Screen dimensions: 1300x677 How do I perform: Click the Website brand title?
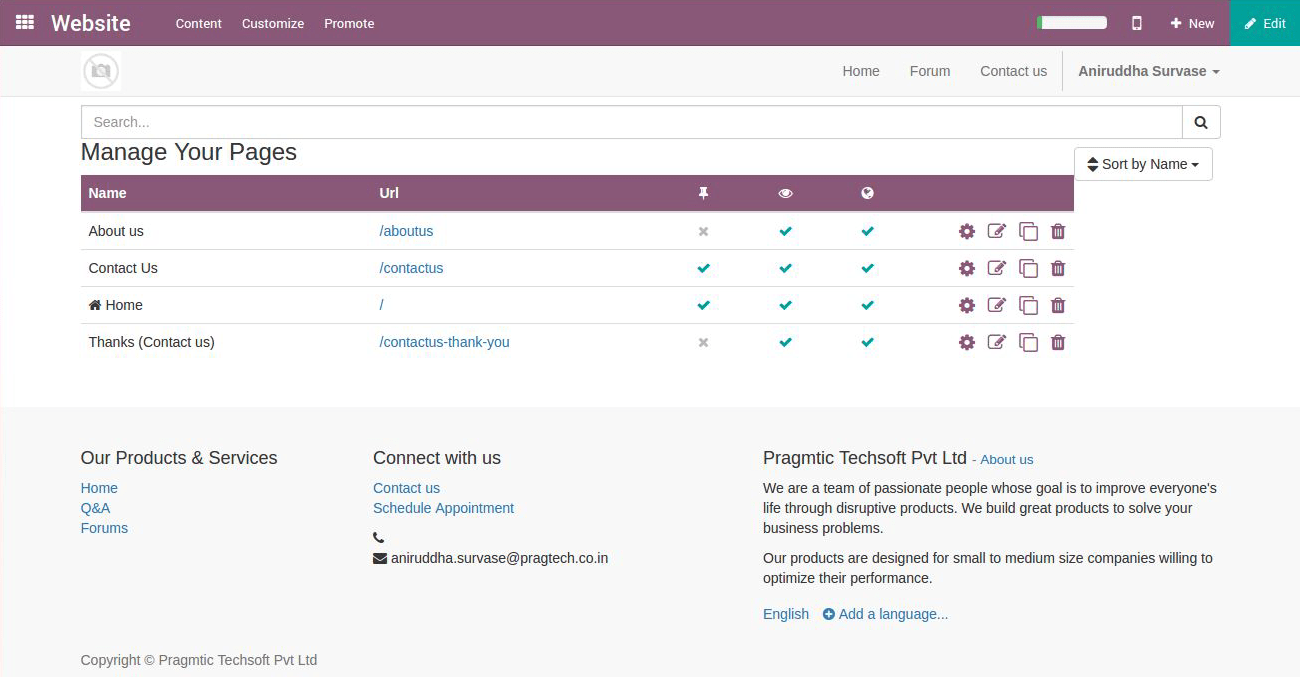click(x=91, y=23)
